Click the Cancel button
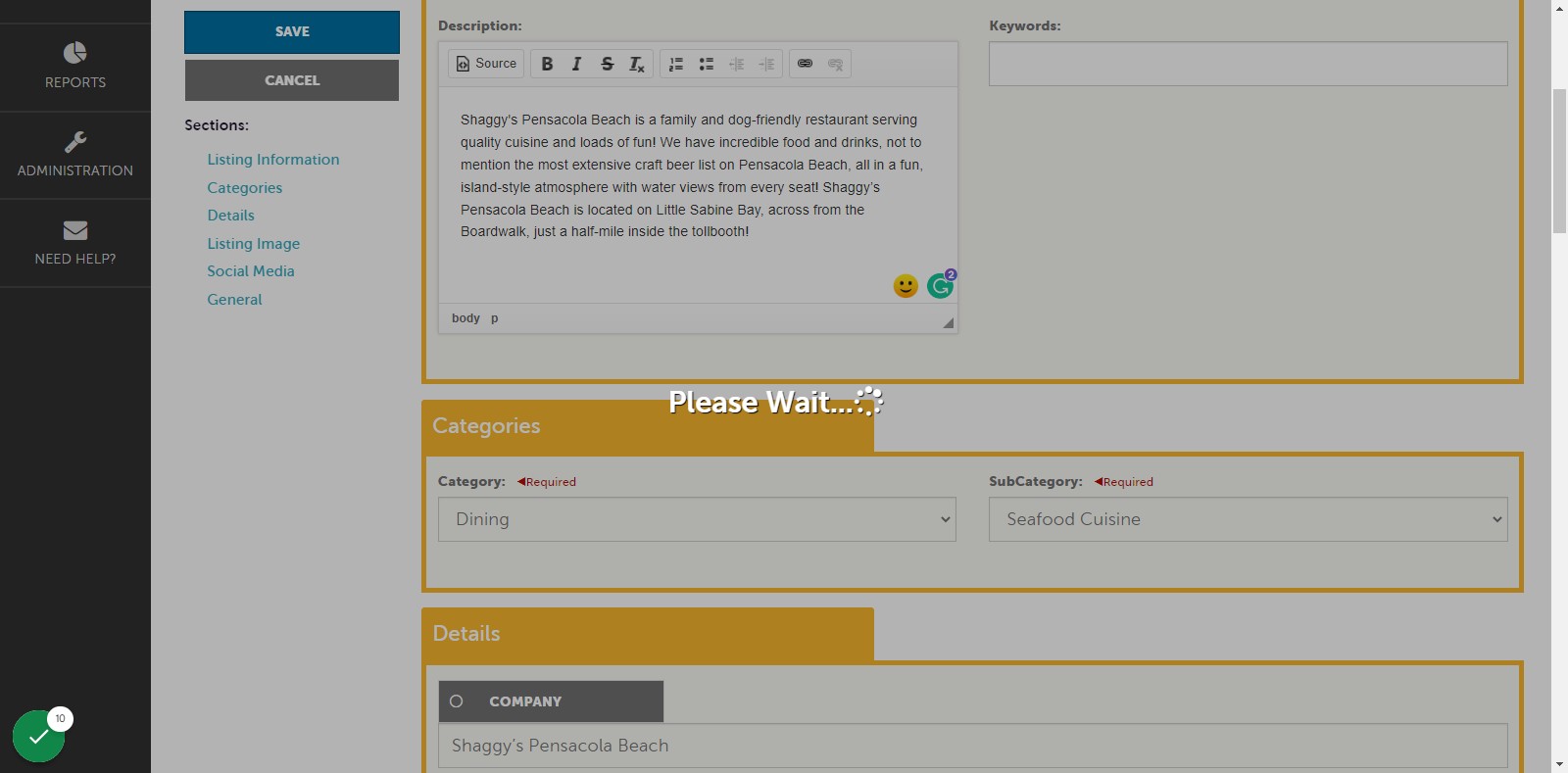 tap(292, 80)
